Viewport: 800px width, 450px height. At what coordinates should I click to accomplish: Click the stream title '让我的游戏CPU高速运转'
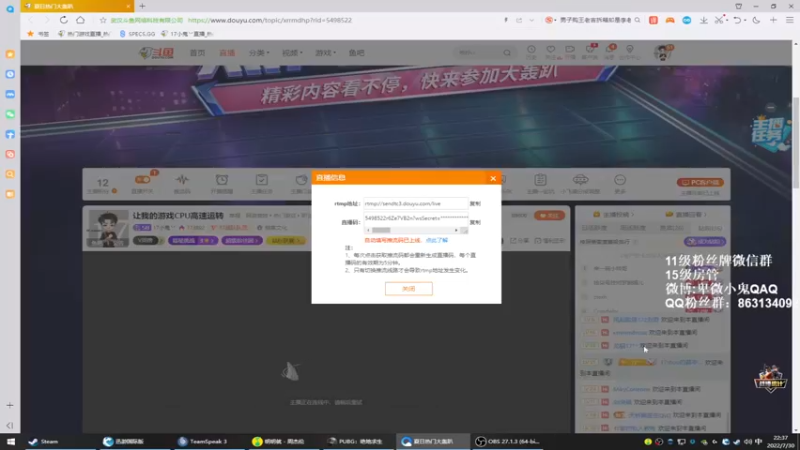pos(178,216)
